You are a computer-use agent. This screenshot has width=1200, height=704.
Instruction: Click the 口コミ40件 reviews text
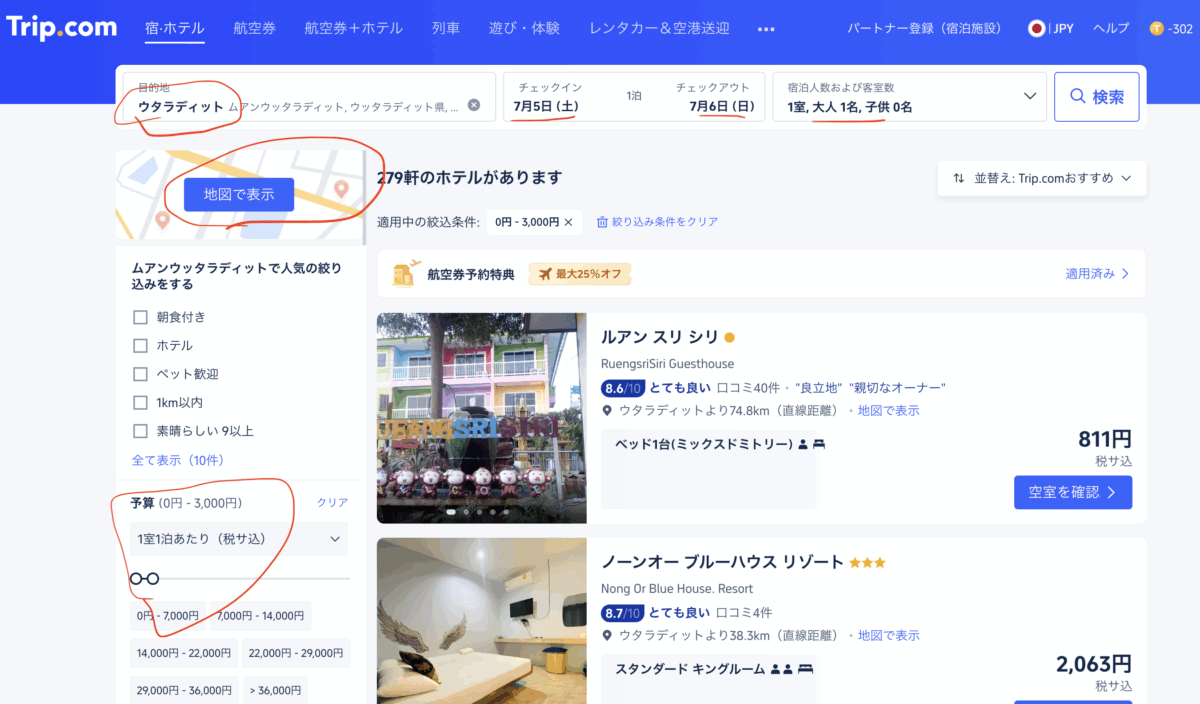[748, 388]
